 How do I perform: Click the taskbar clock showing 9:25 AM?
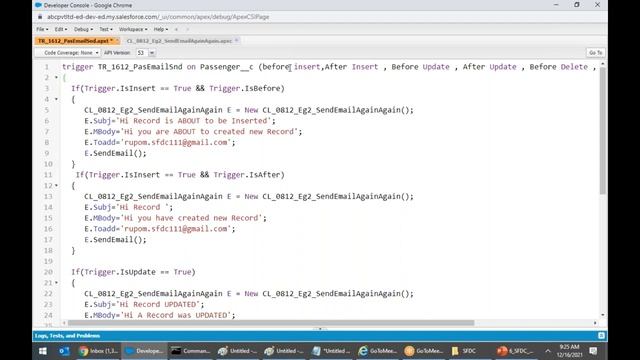(570, 351)
